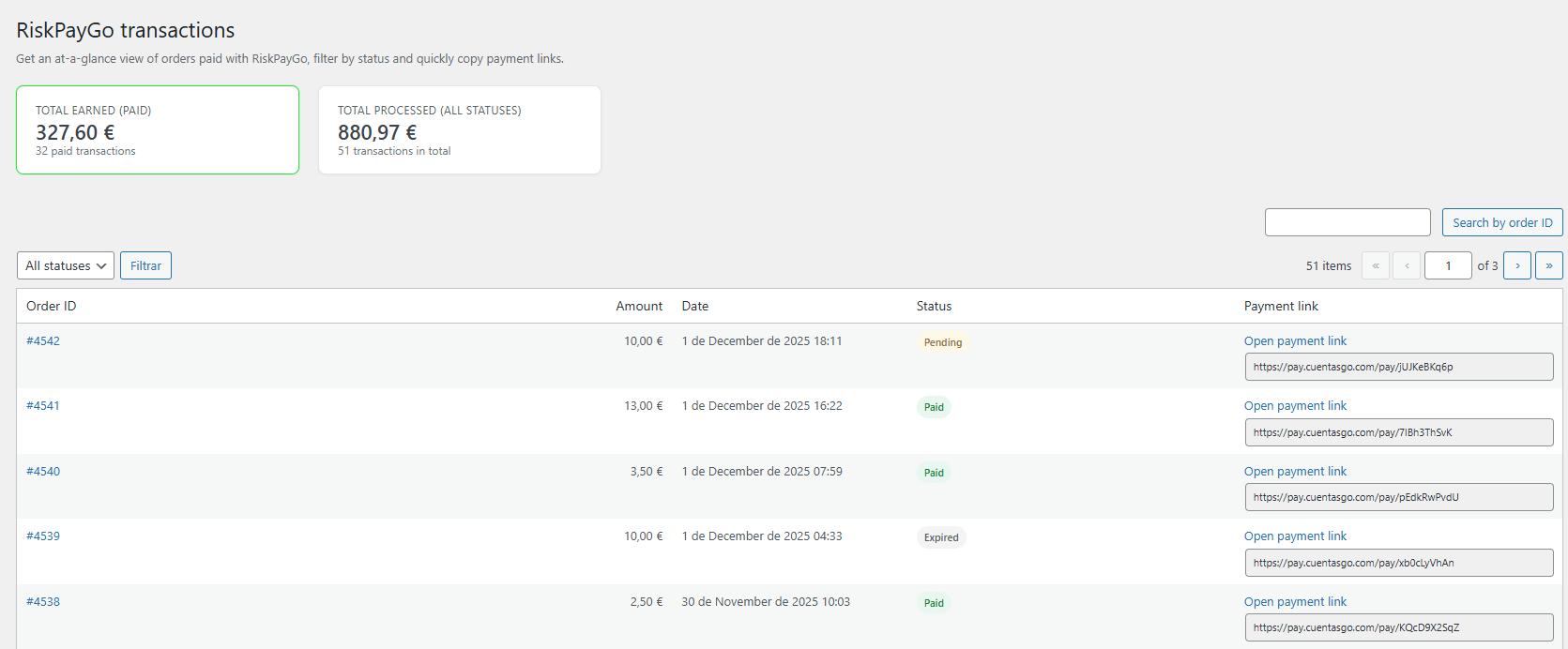Image resolution: width=1568 pixels, height=649 pixels.
Task: Open order #4539
Action: tap(43, 536)
